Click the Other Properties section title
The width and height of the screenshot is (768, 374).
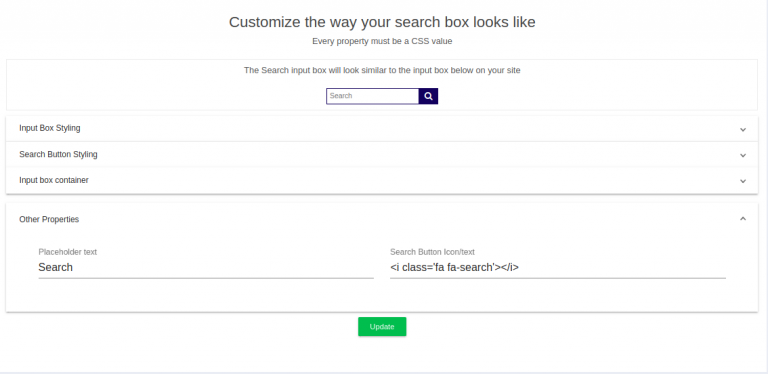pos(49,219)
